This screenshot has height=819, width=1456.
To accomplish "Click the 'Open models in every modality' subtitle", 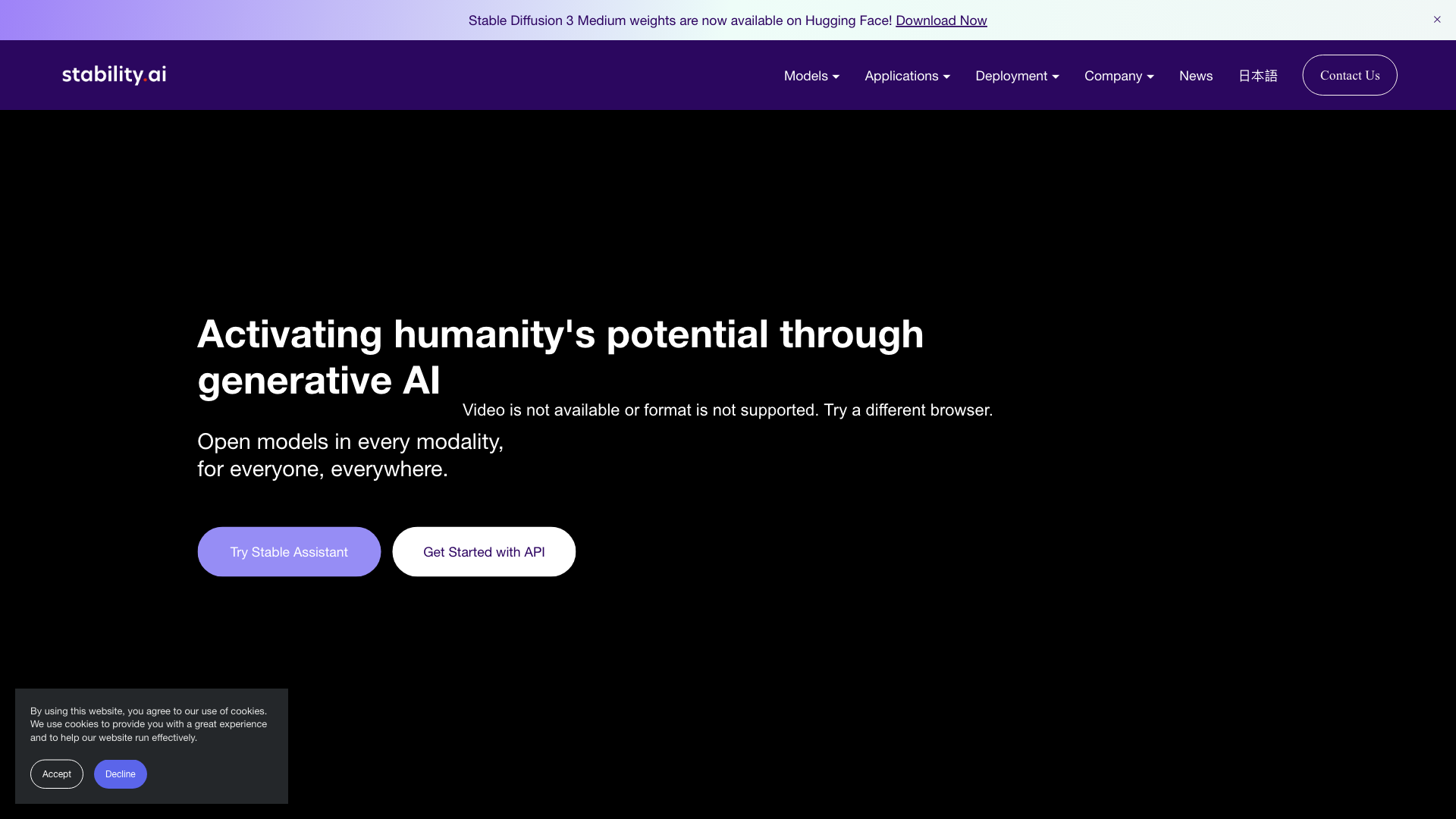I will (x=350, y=455).
